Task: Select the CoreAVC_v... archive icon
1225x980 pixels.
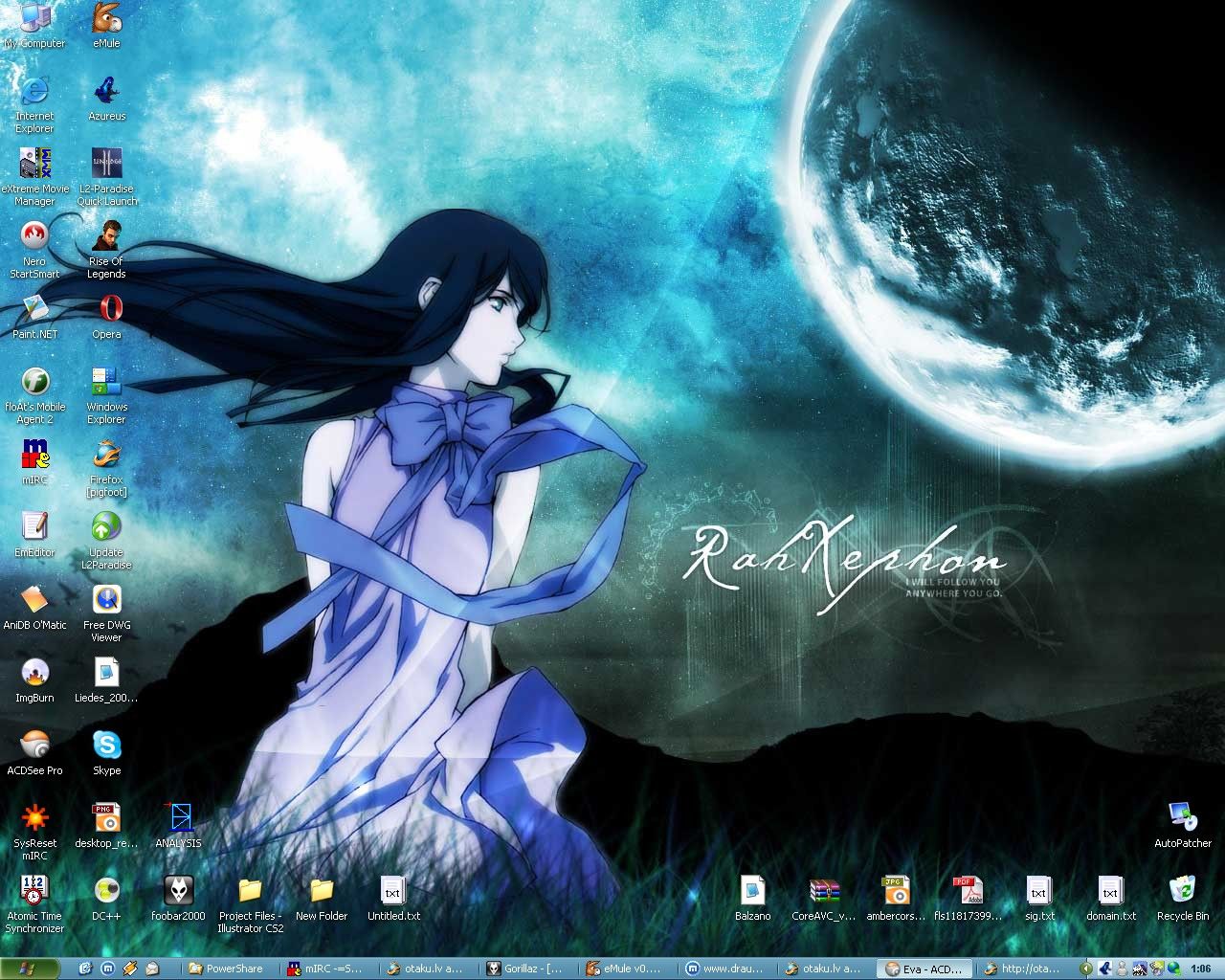Action: [824, 899]
